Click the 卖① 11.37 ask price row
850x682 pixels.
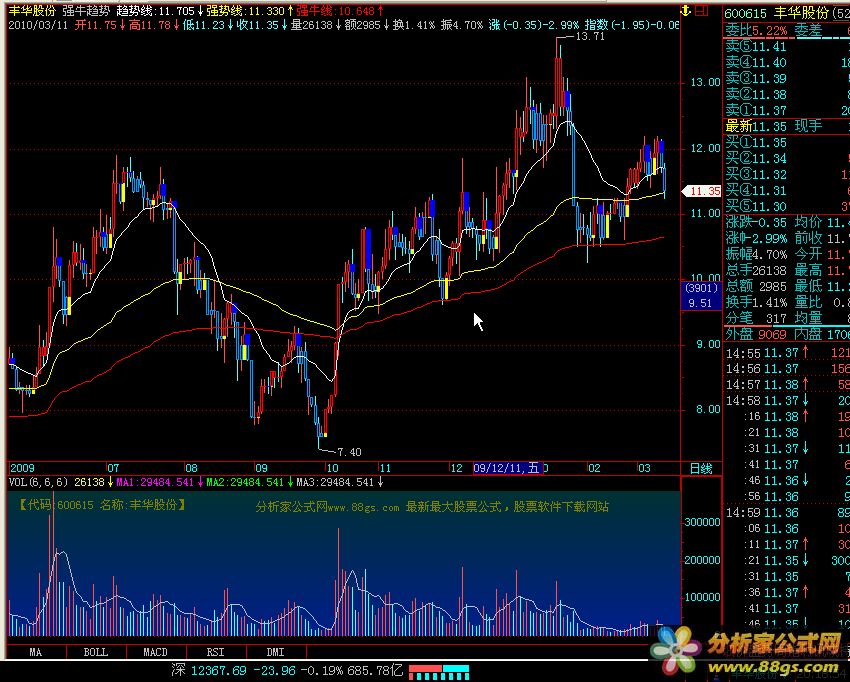755,110
